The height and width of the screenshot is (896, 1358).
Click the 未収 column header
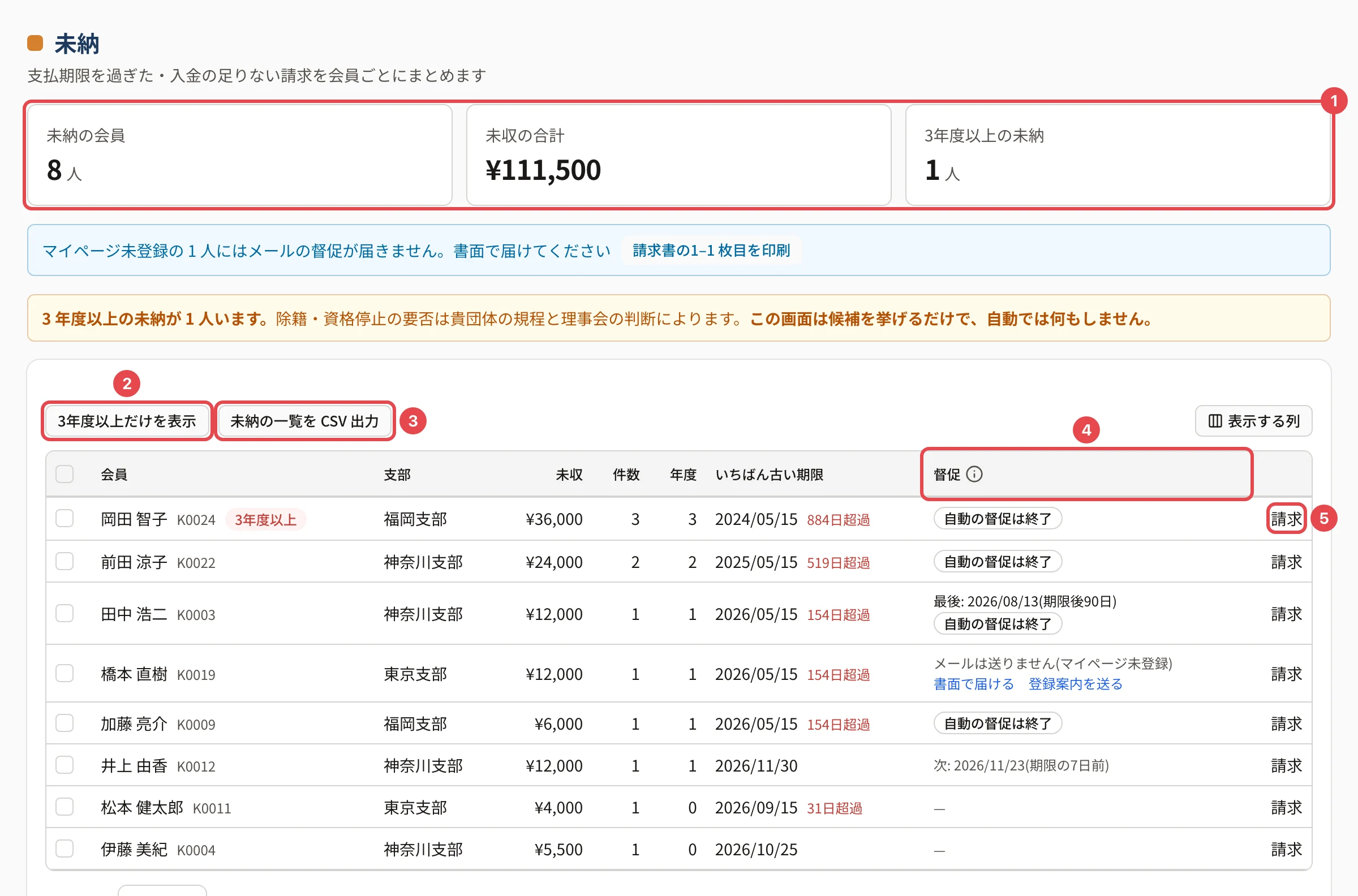click(x=569, y=474)
